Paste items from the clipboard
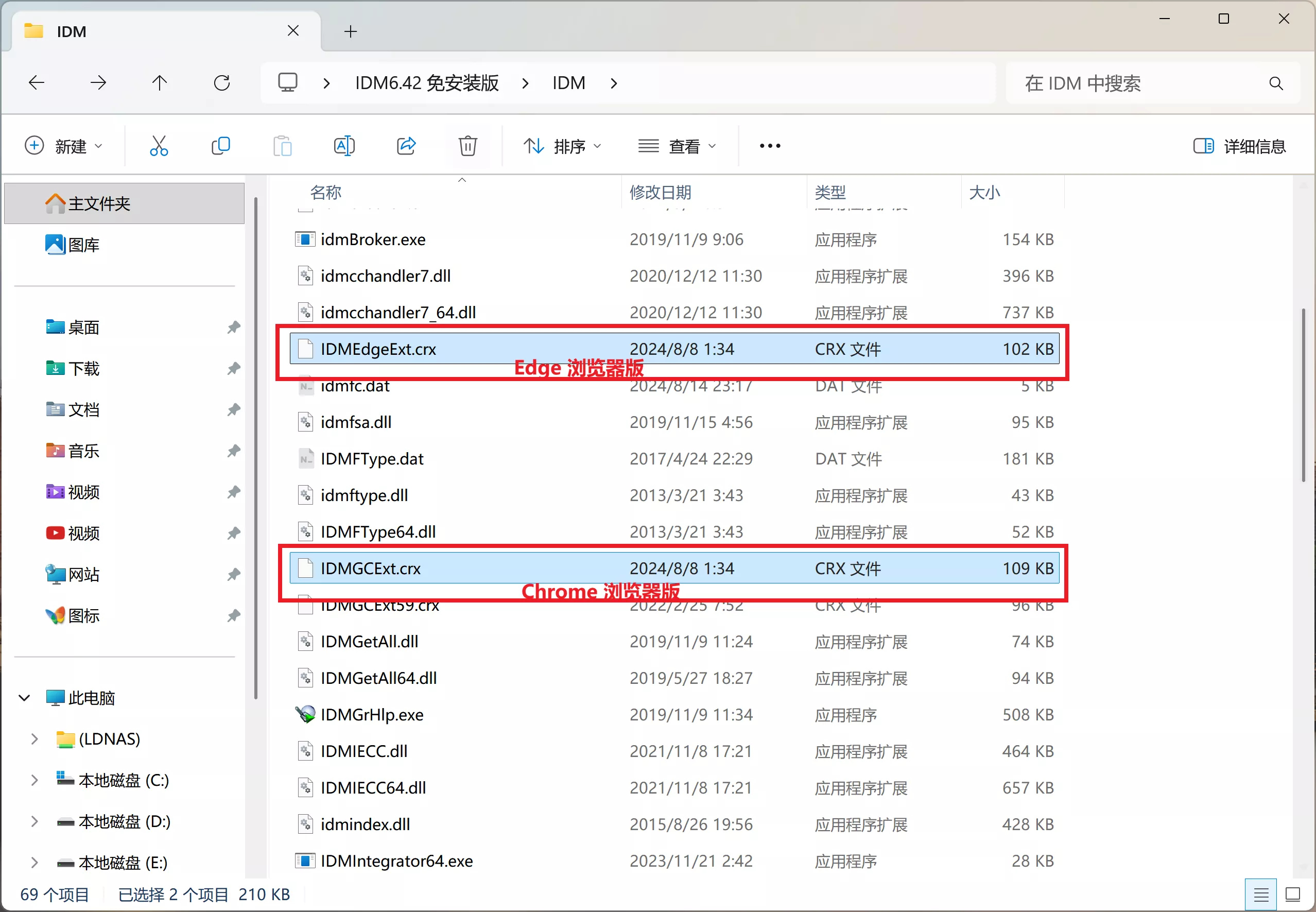Screen dimensions: 1316x912 click(282, 146)
